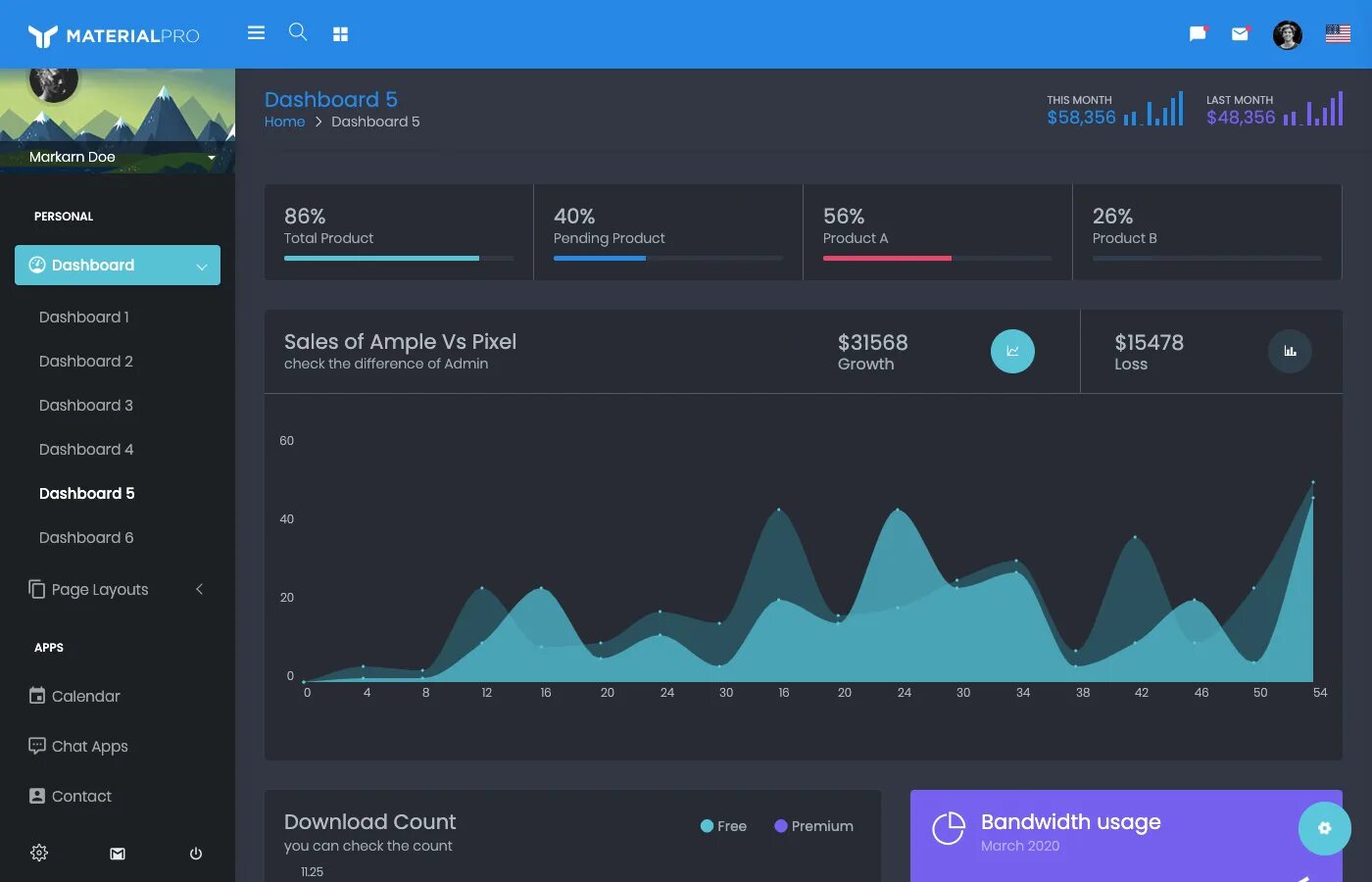Expand the Page Layouts submenu arrow
This screenshot has height=882, width=1372.
click(199, 589)
